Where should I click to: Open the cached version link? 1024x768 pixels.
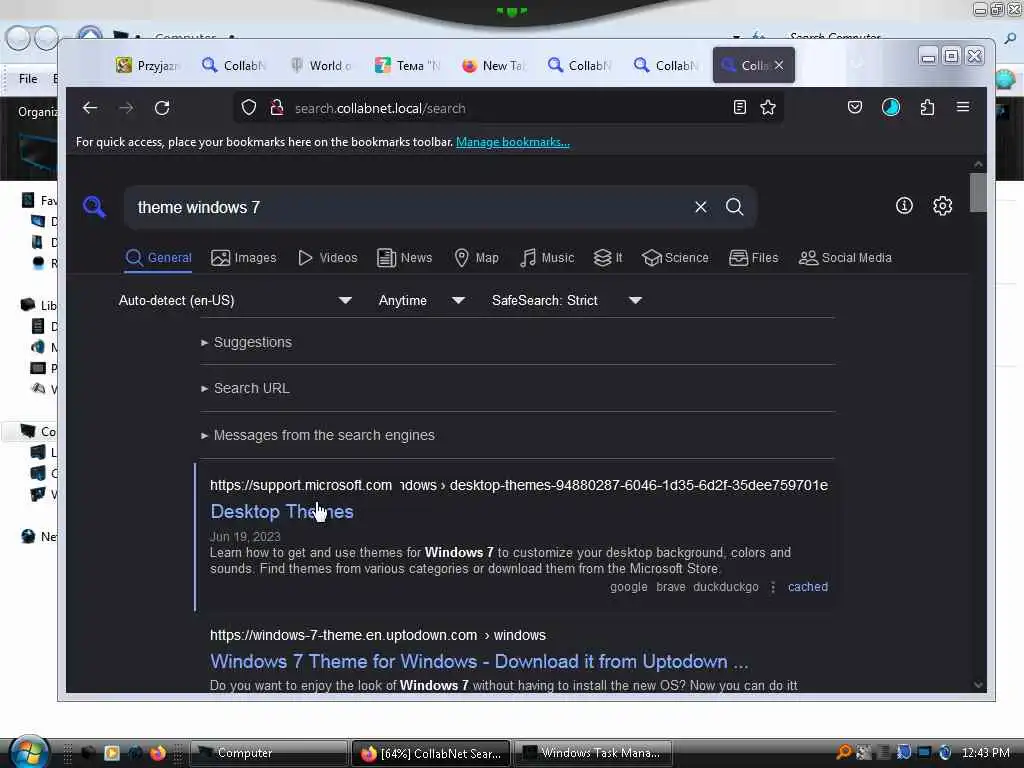[x=808, y=586]
